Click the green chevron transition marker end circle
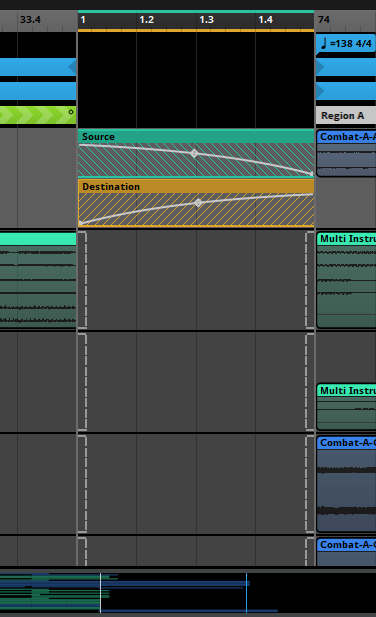The height and width of the screenshot is (617, 376). point(71,112)
